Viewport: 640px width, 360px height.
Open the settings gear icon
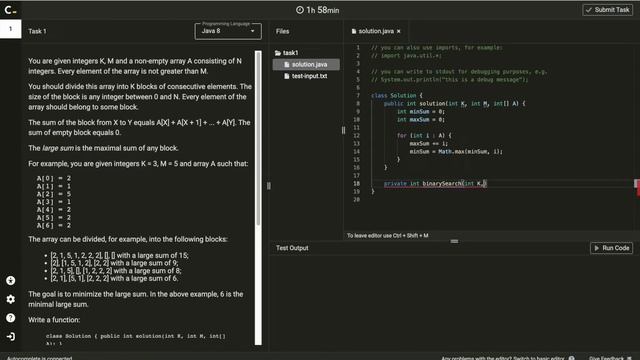click(11, 299)
